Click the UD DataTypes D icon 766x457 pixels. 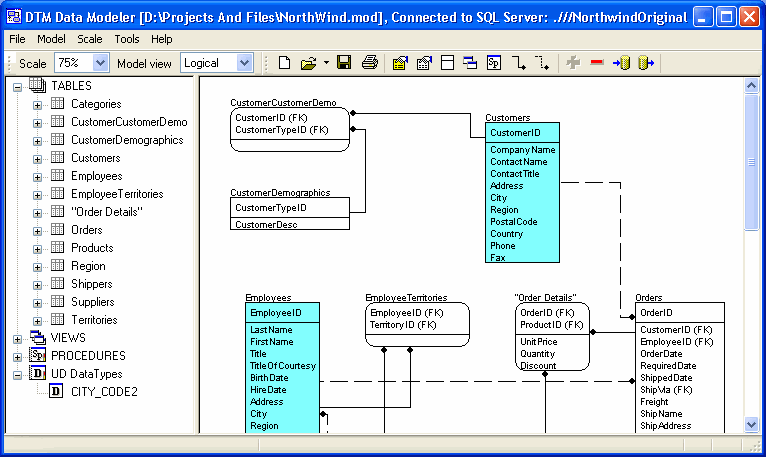[38, 373]
